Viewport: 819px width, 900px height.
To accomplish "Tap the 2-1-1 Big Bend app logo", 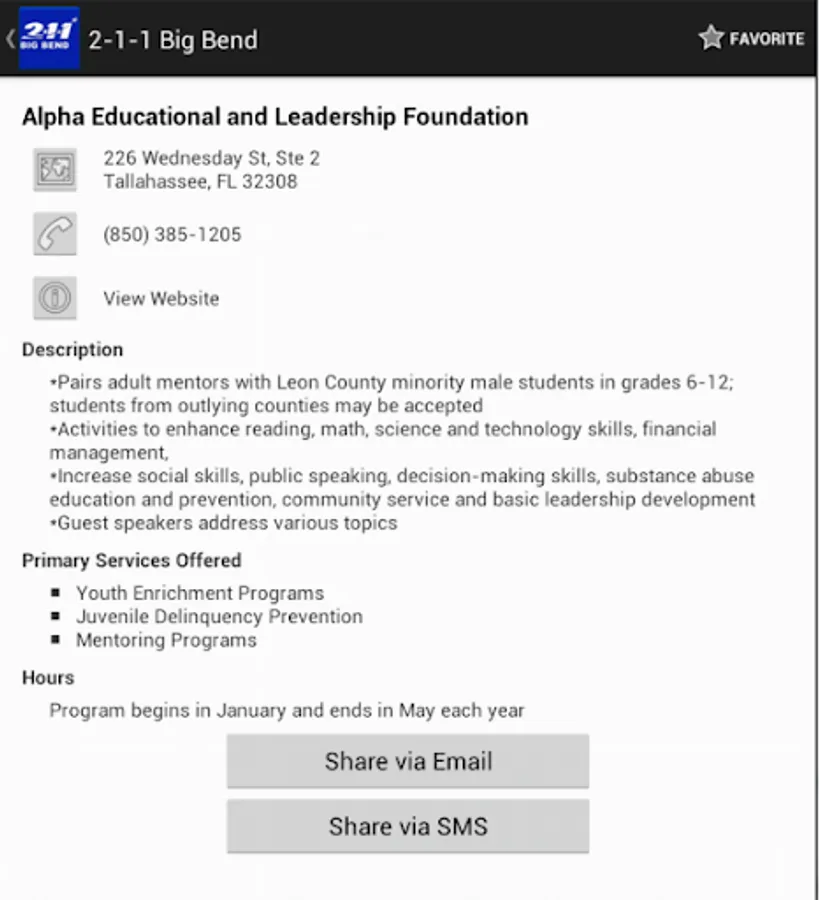I will point(49,39).
